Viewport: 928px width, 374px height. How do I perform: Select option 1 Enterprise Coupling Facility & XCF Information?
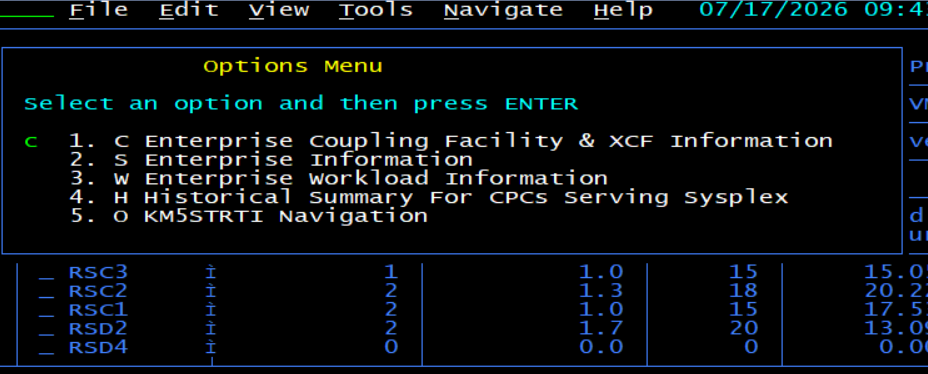tap(450, 141)
